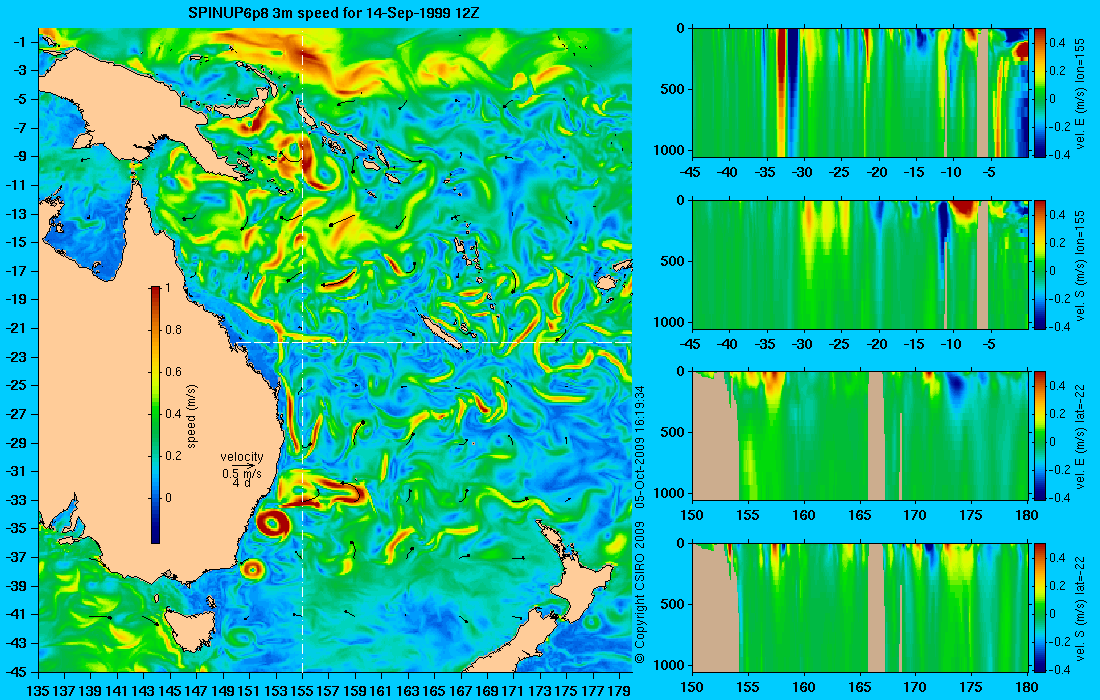Click the large red ring eddy off southeast Australia
The image size is (1100, 700).
click(273, 523)
